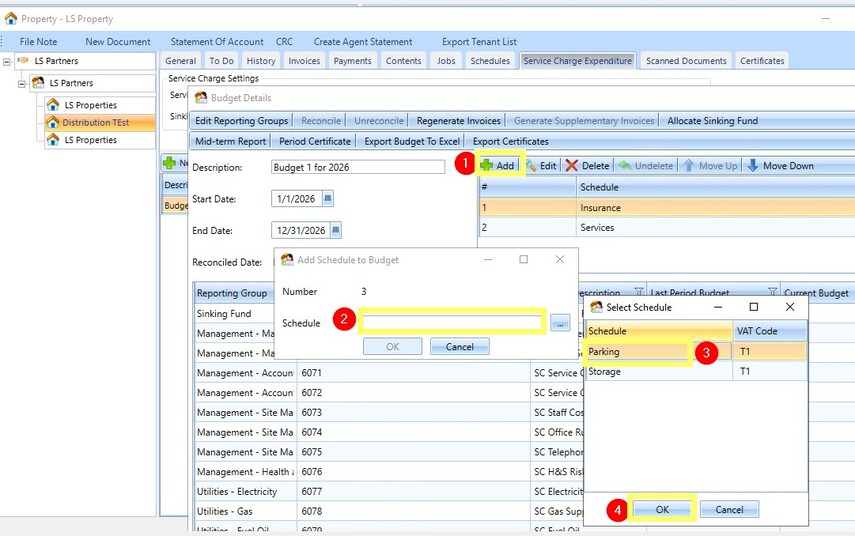The width and height of the screenshot is (855, 536).
Task: Click the ellipsis browse button beside Schedule
Action: pyautogui.click(x=560, y=323)
